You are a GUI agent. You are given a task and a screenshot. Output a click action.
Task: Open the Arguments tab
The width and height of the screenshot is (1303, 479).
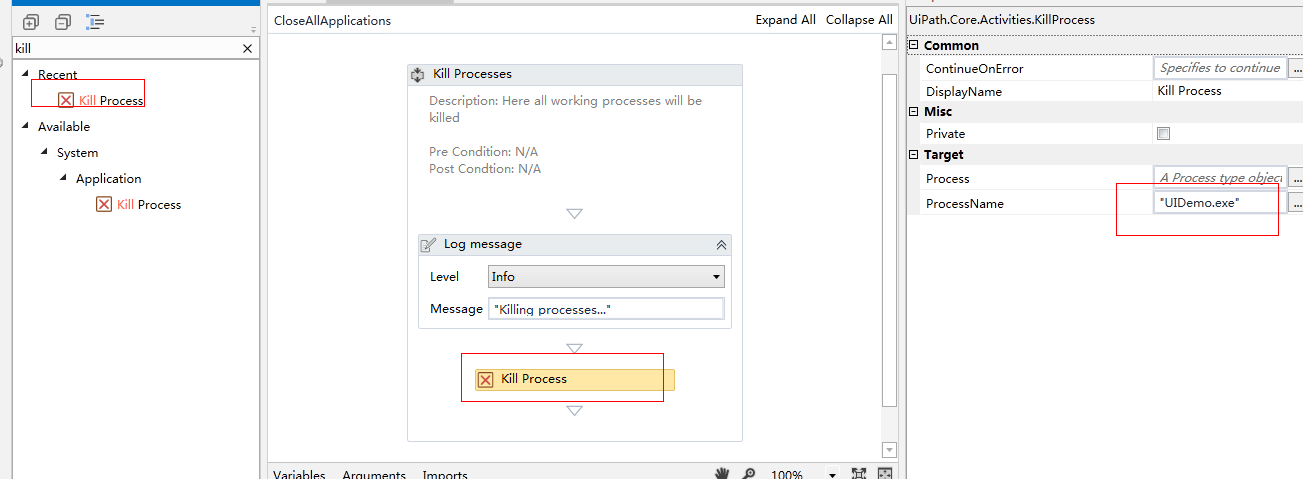click(x=374, y=474)
